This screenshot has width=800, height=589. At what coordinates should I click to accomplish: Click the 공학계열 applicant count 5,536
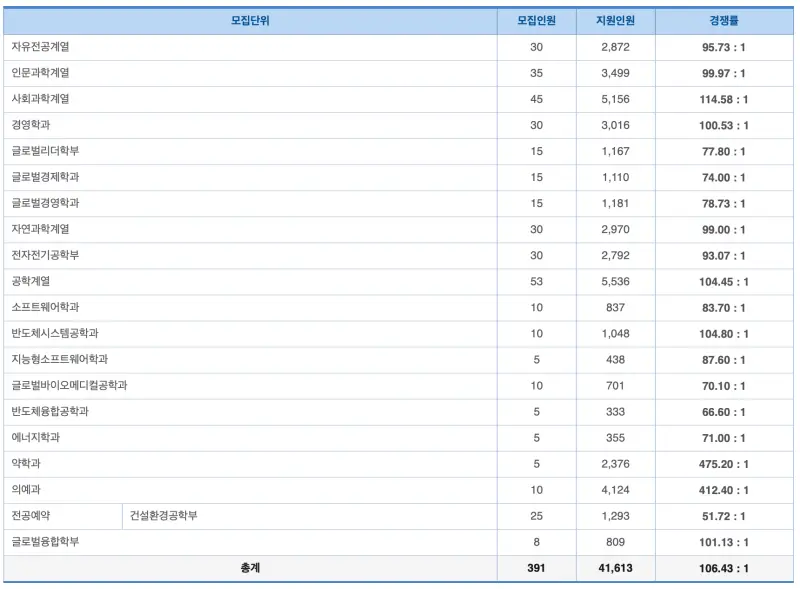[615, 282]
